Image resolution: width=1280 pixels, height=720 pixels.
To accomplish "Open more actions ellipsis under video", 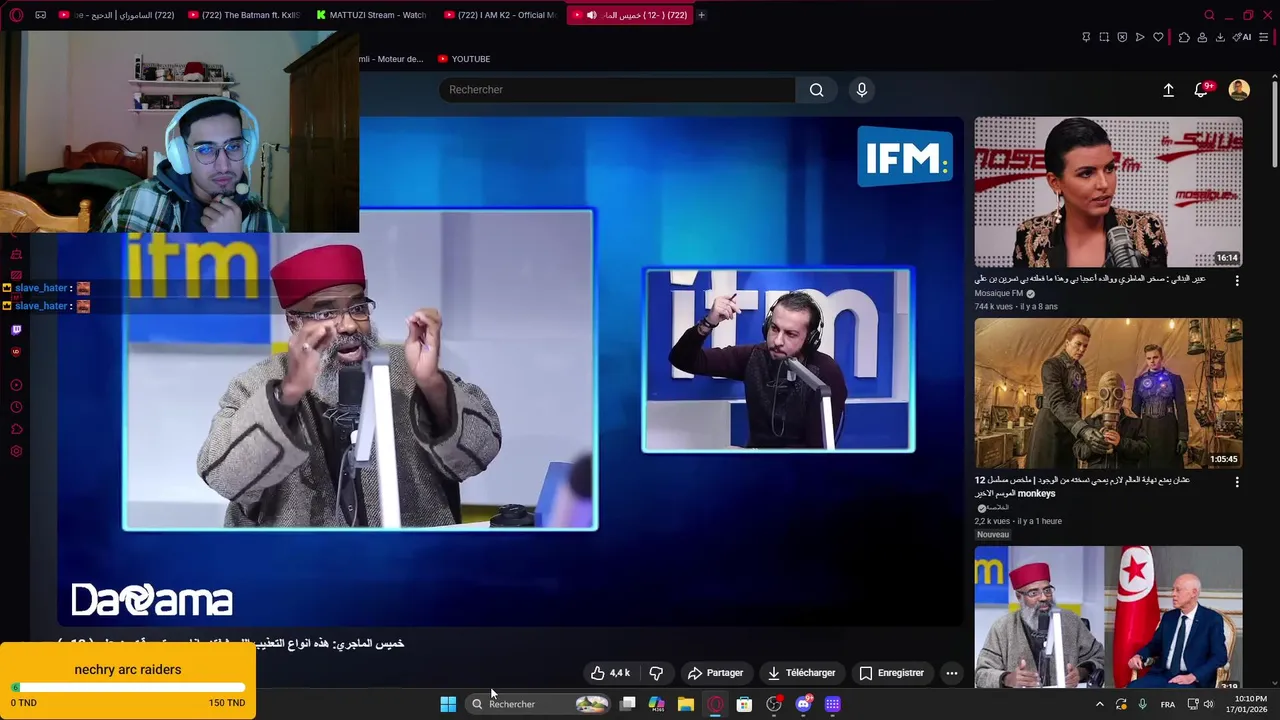I will pyautogui.click(x=952, y=673).
